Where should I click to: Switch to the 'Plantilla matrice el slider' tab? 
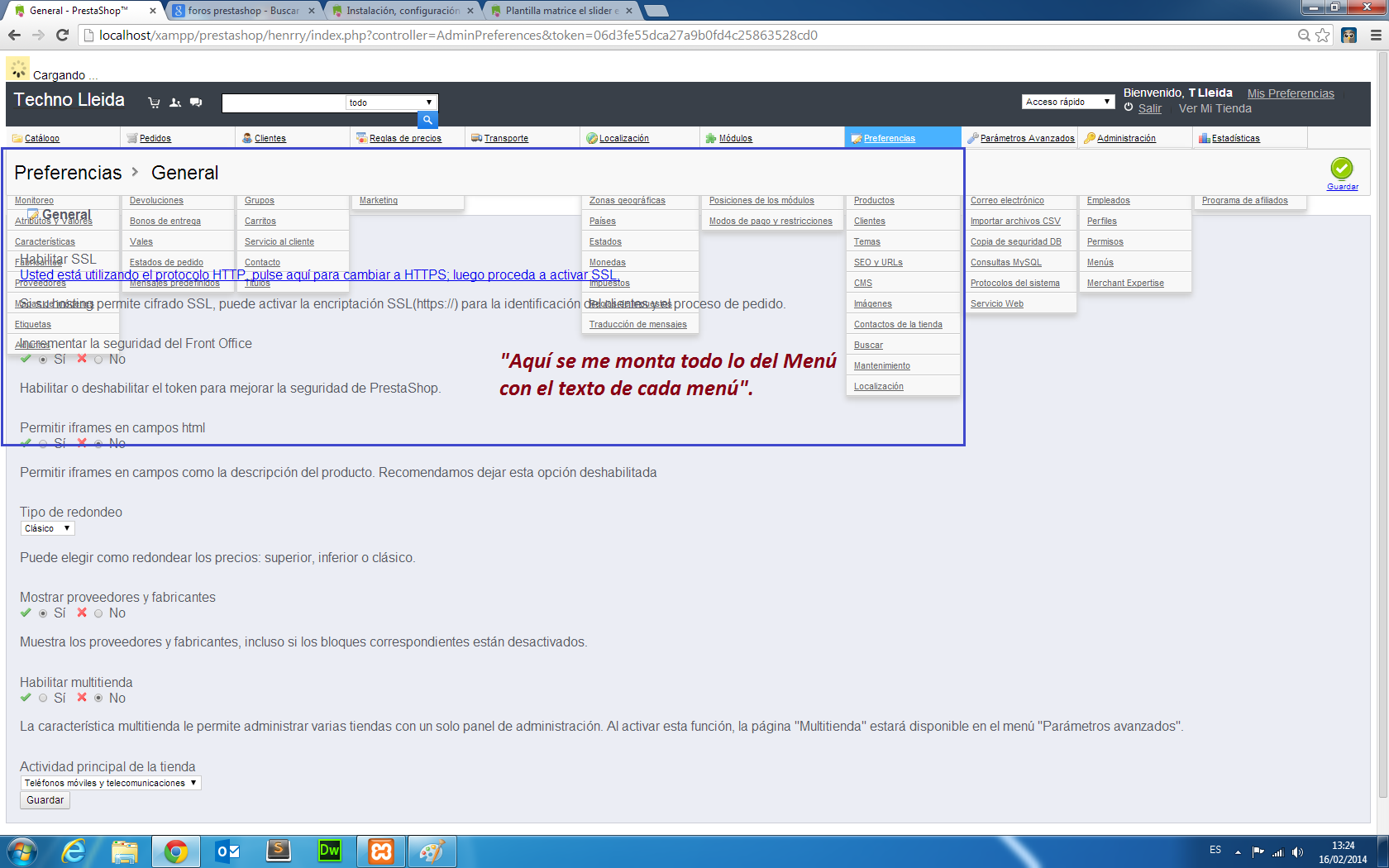562,11
